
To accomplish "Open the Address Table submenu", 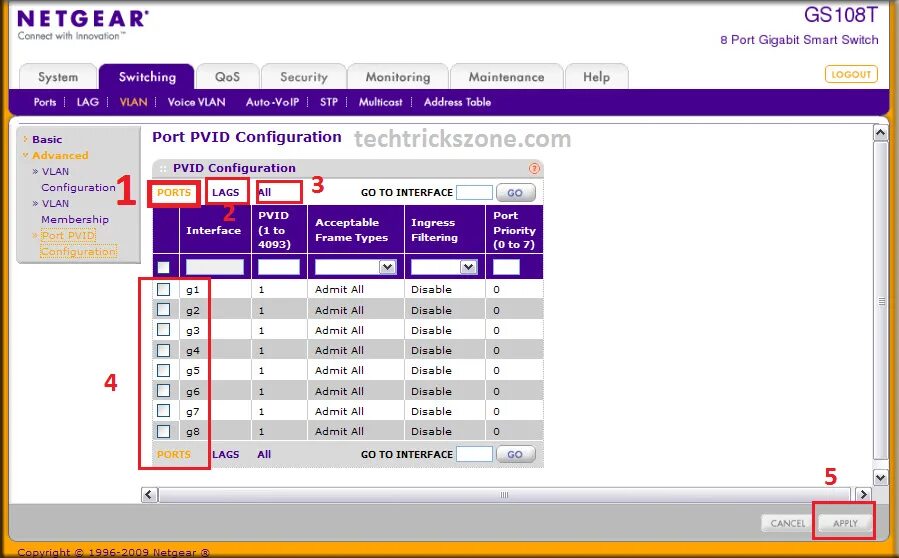I will 458,102.
